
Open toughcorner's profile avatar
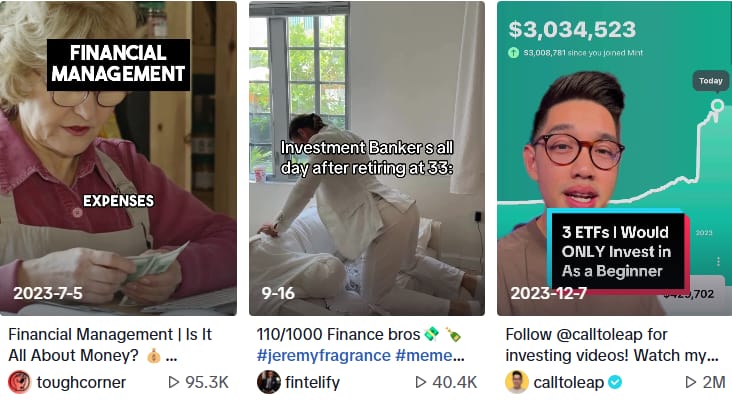(20, 382)
